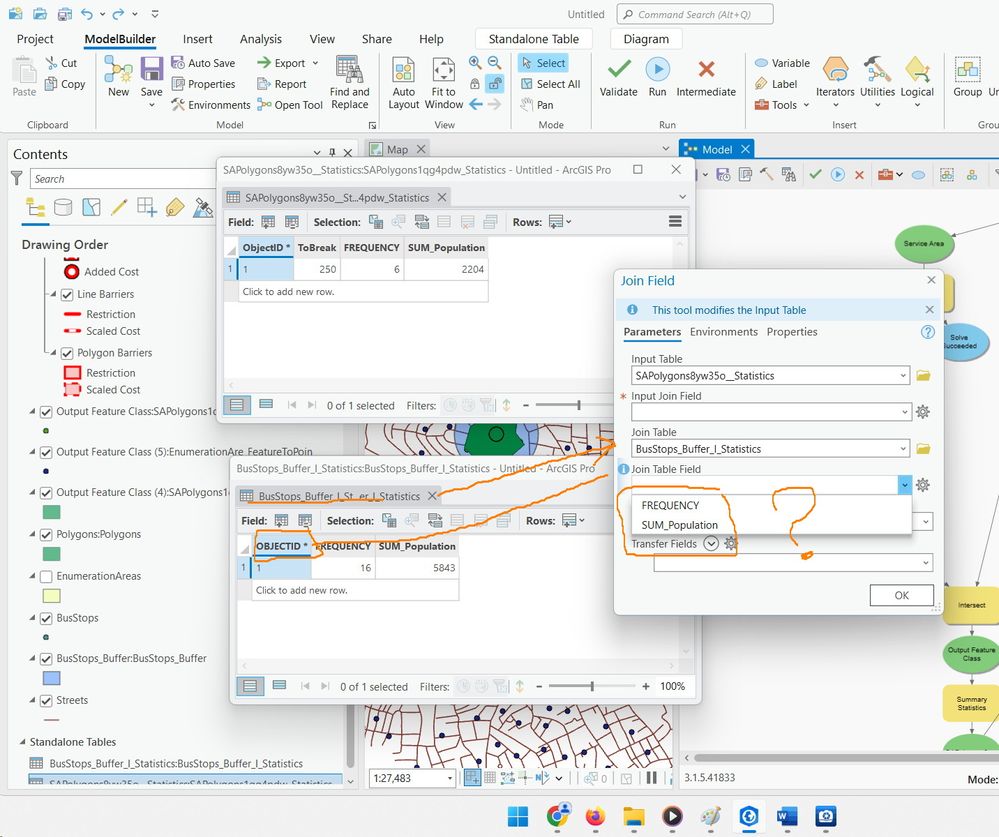Open Join Table dropdown
This screenshot has height=837, width=999.
tap(903, 449)
